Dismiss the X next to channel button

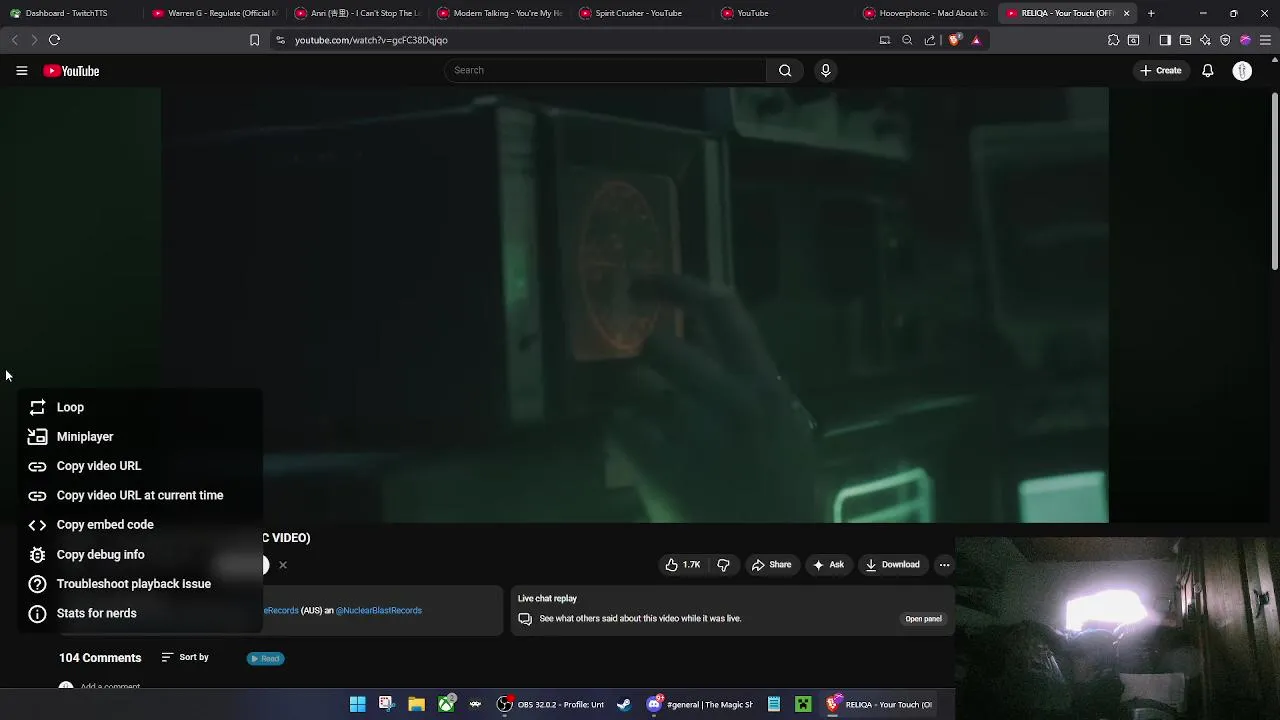(283, 565)
